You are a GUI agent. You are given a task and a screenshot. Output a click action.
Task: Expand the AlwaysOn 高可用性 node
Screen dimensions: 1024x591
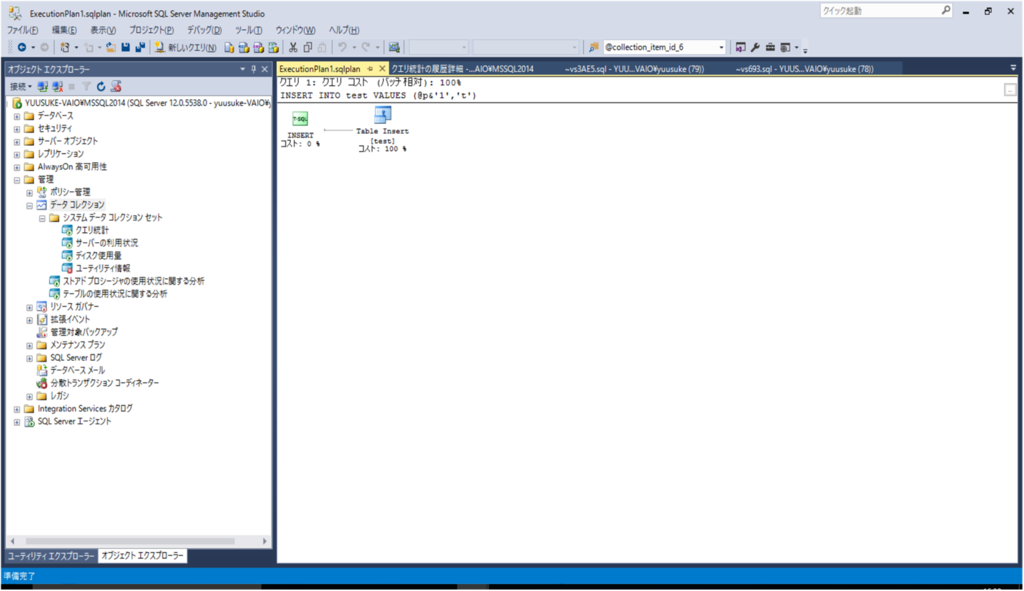17,167
